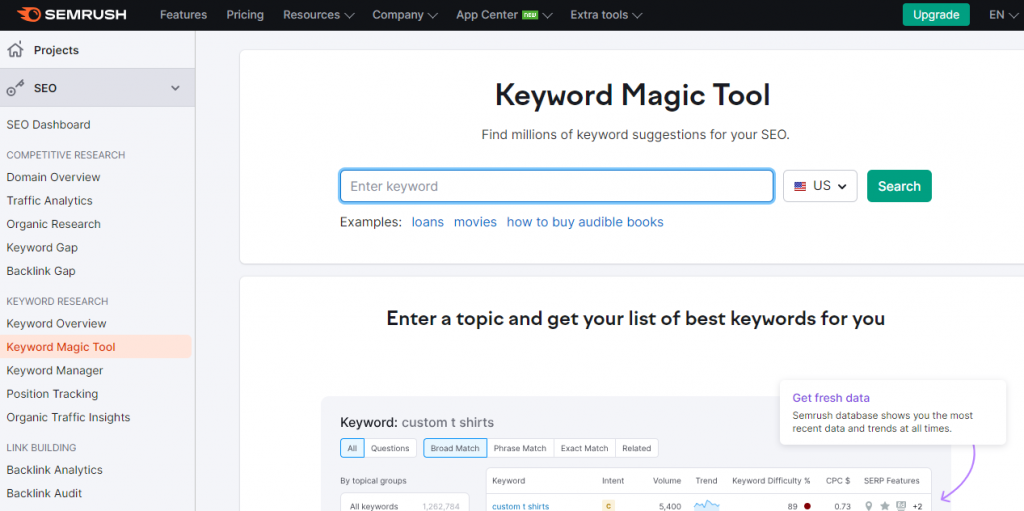Click the Semrush flame logo icon
1024x511 pixels.
29,14
